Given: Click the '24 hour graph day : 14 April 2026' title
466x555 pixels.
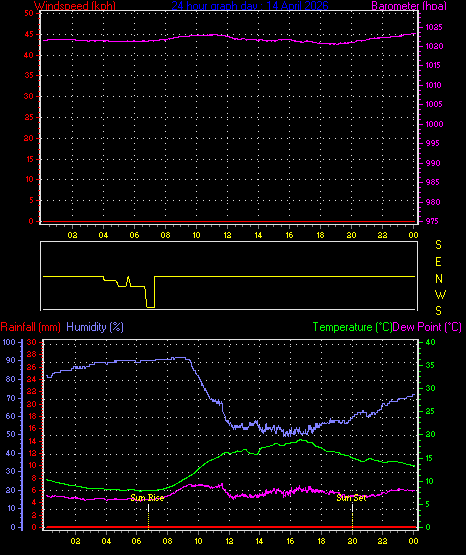Looking at the screenshot, I should (250, 6).
